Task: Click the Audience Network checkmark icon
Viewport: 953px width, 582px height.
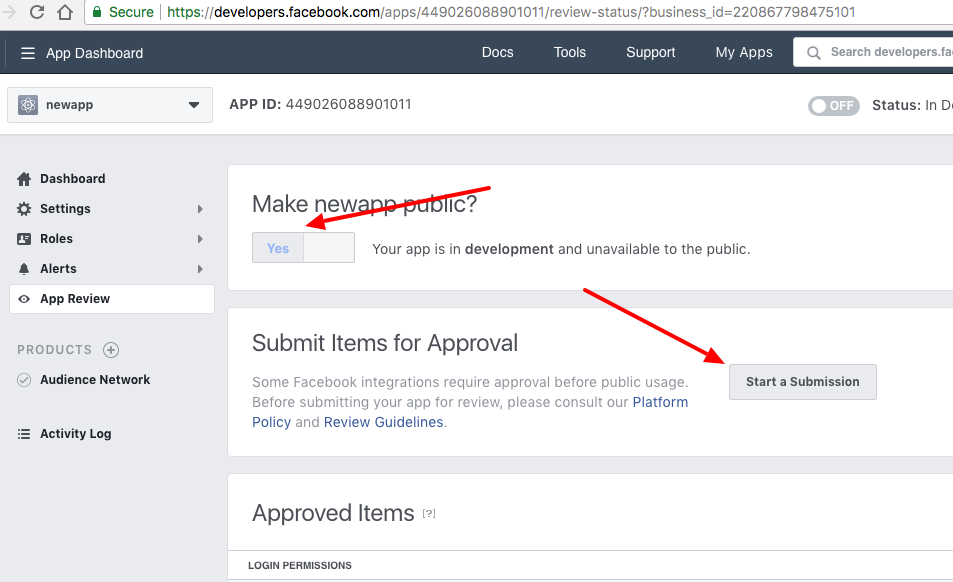Action: [24, 380]
